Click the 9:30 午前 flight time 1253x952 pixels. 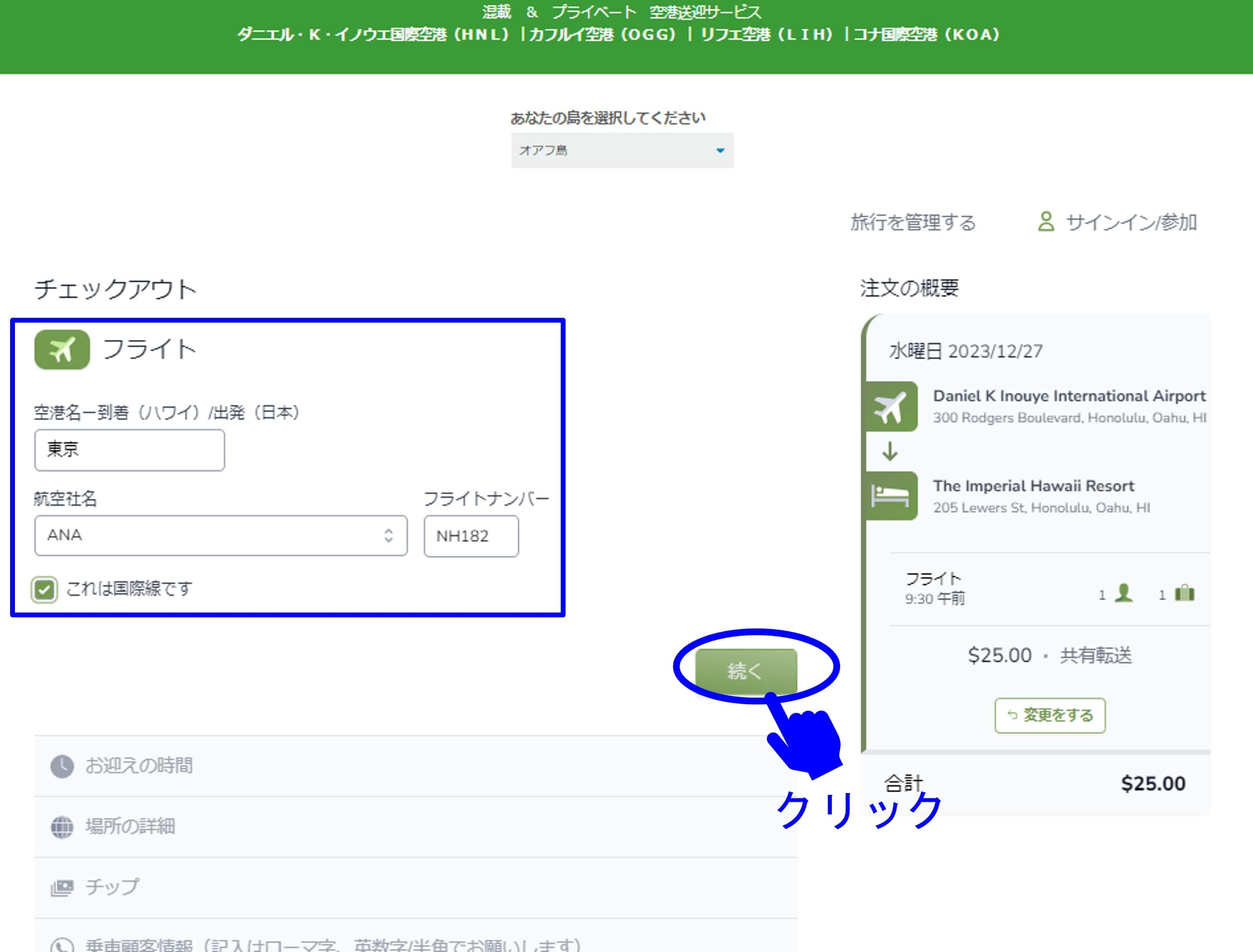935,599
